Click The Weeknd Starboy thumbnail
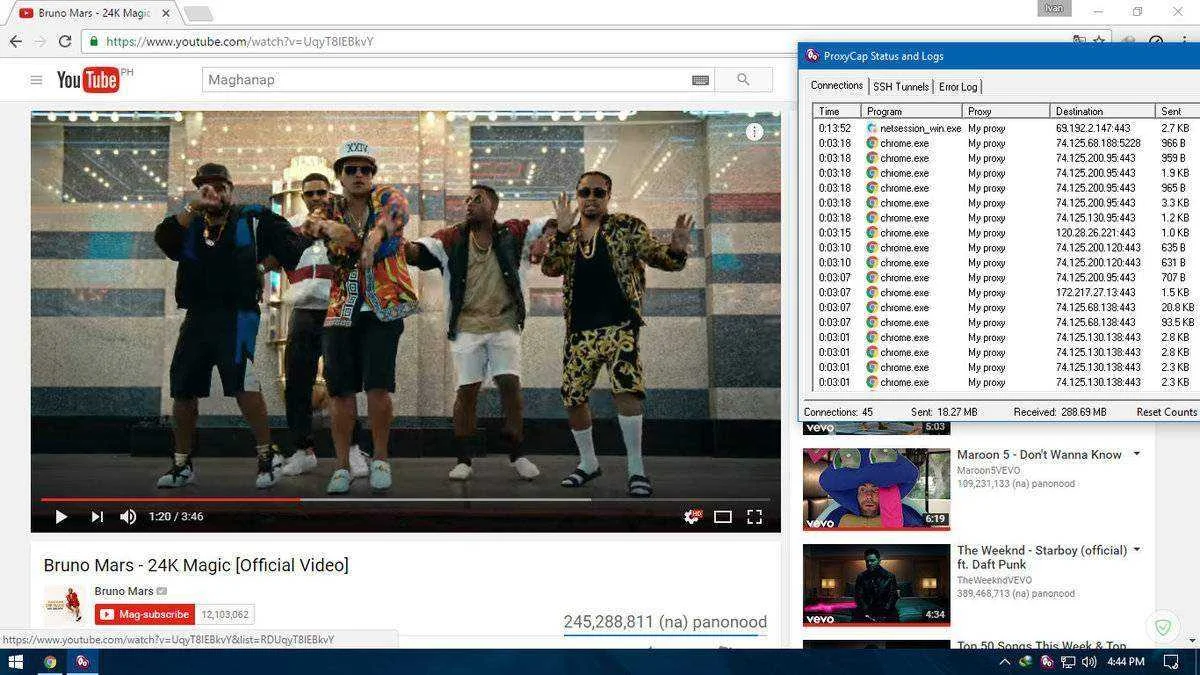 tap(876, 585)
